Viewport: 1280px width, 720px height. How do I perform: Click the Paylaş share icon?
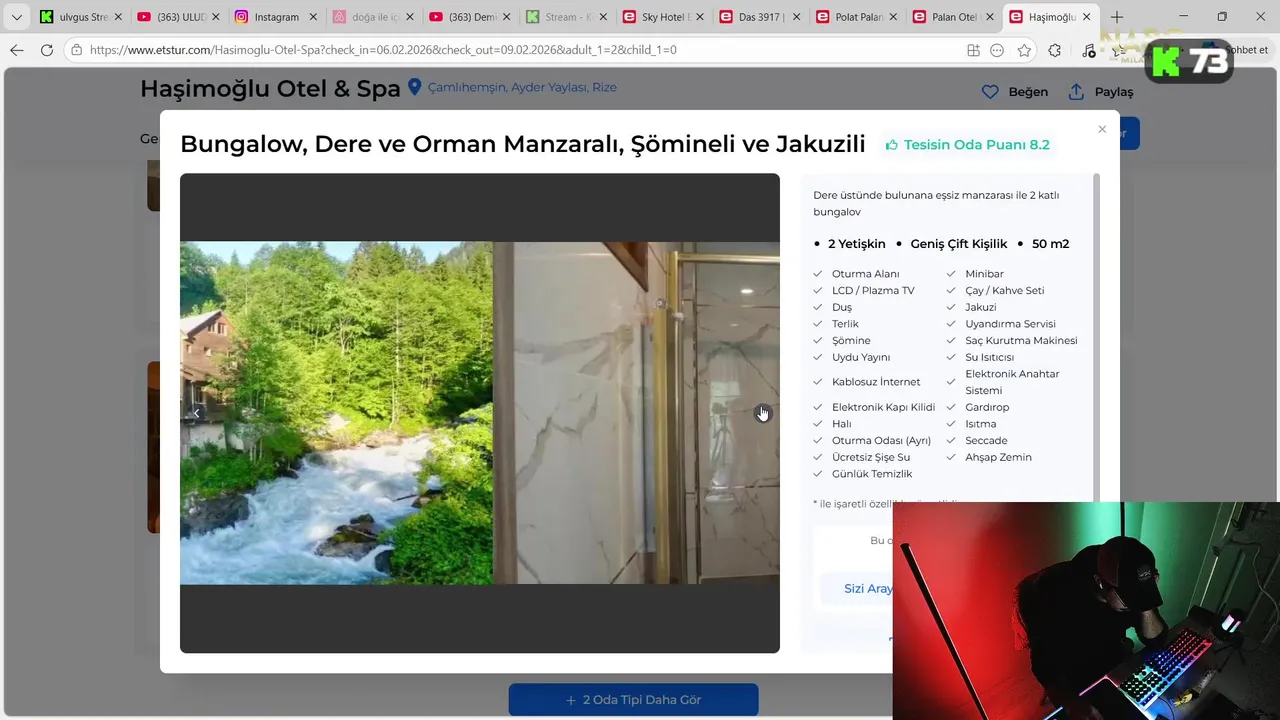point(1076,92)
